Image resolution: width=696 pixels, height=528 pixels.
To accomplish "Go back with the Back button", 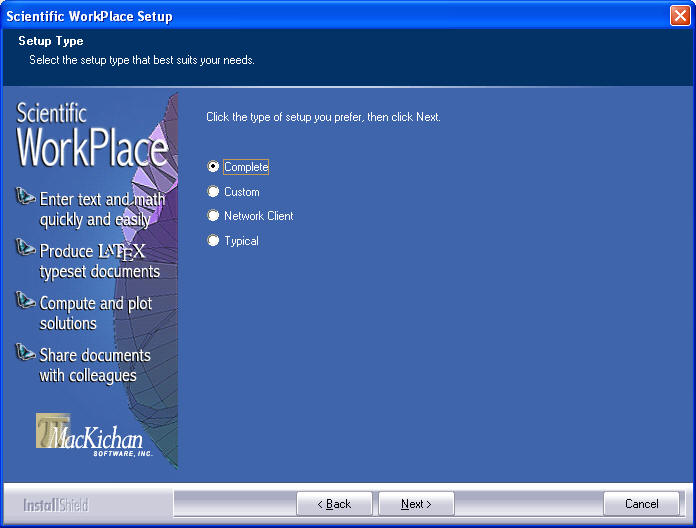I will click(334, 504).
